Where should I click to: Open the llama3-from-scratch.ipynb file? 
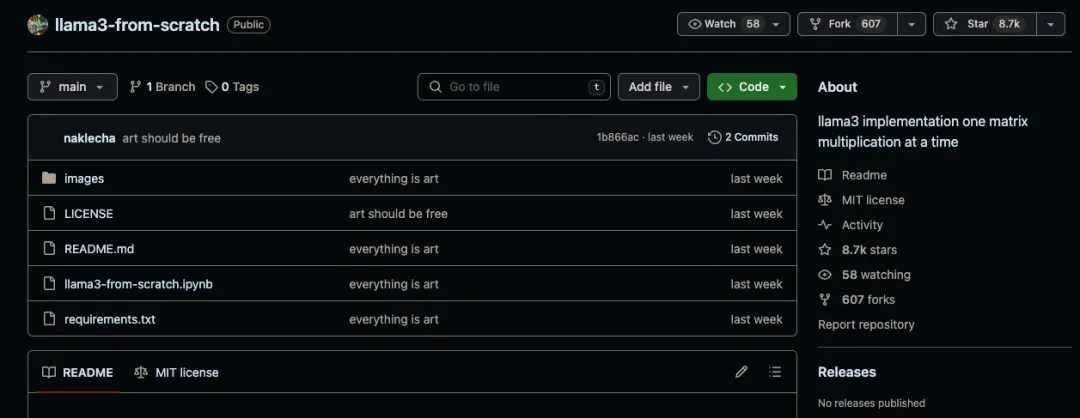138,284
